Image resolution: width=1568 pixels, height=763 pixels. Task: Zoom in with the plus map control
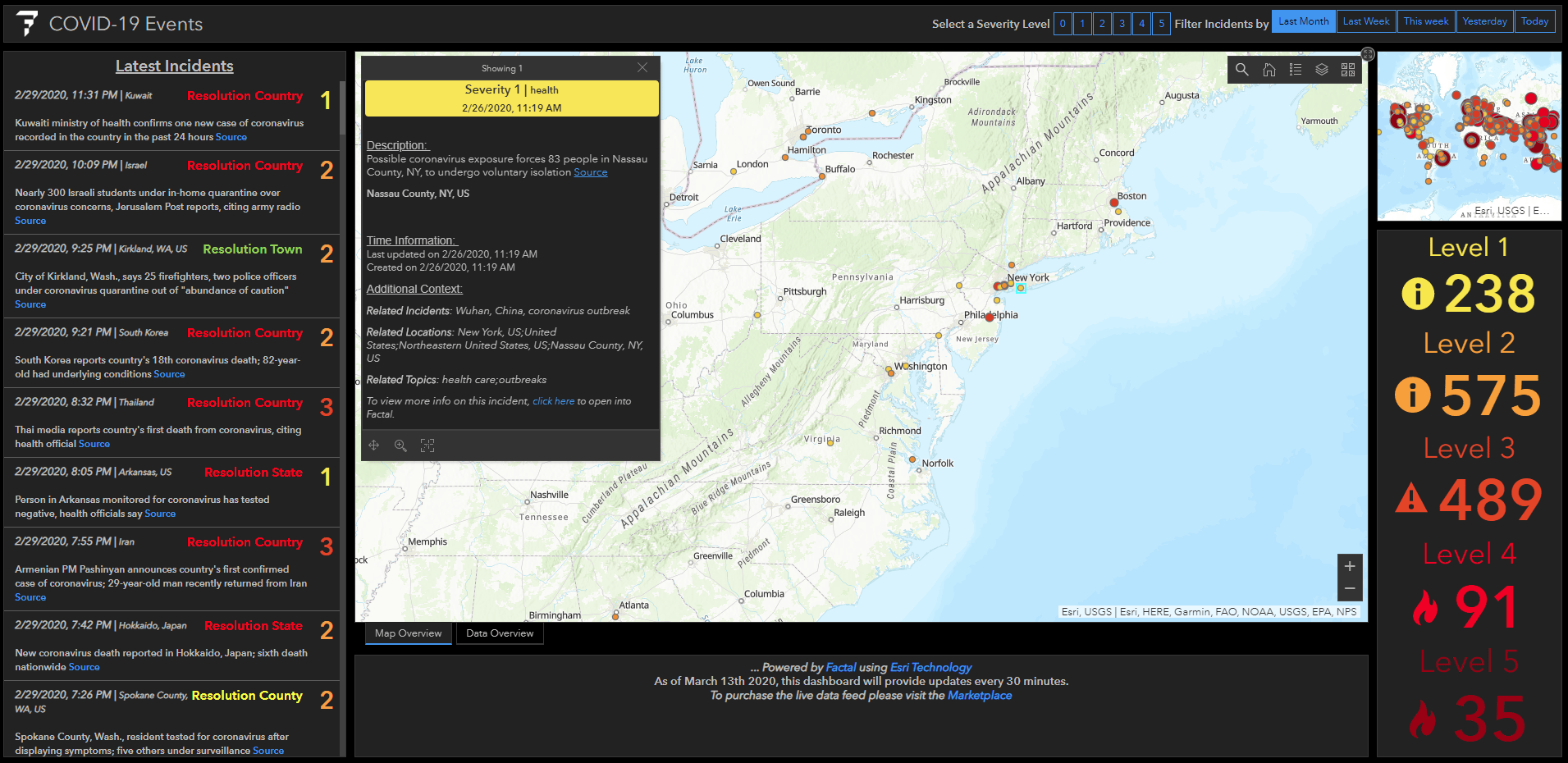(x=1350, y=565)
